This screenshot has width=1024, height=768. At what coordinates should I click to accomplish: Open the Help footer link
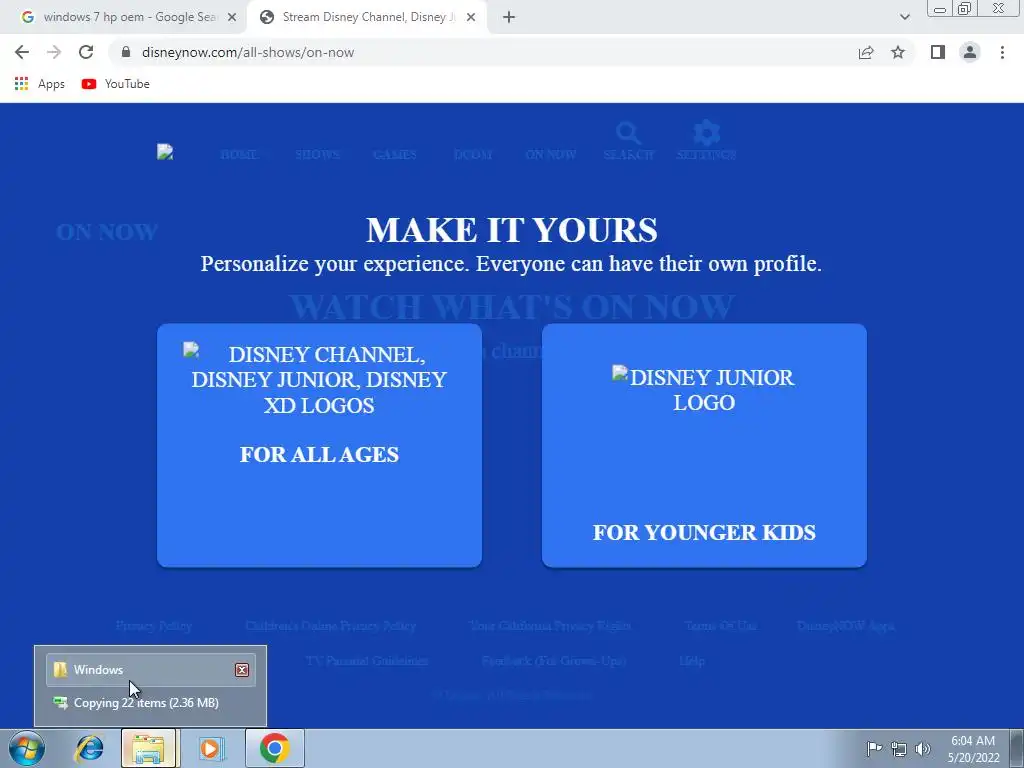692,661
